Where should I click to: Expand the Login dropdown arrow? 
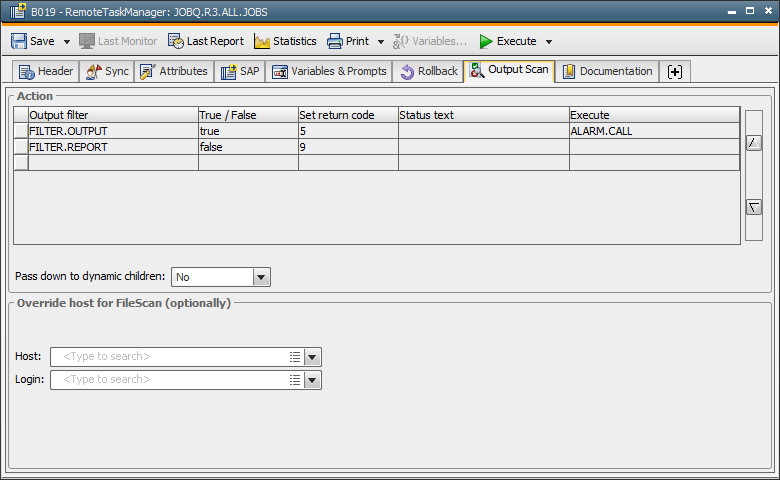pos(312,380)
